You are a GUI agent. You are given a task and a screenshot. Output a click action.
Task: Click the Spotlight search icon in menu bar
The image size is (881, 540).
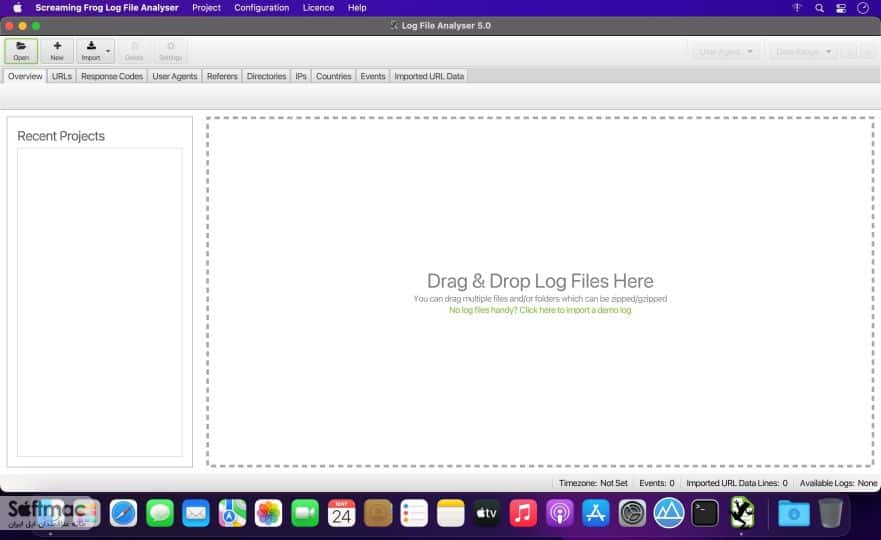pos(819,8)
